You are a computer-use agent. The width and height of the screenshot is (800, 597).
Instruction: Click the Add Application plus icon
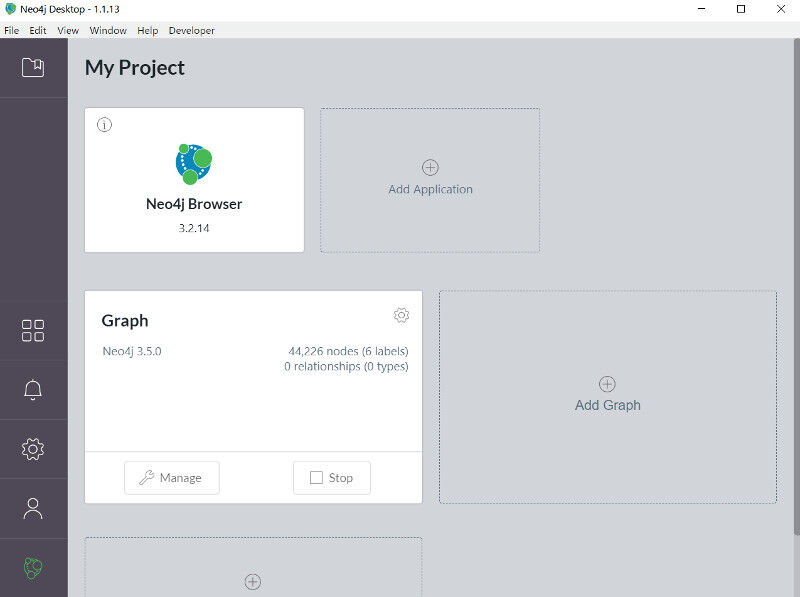point(430,167)
